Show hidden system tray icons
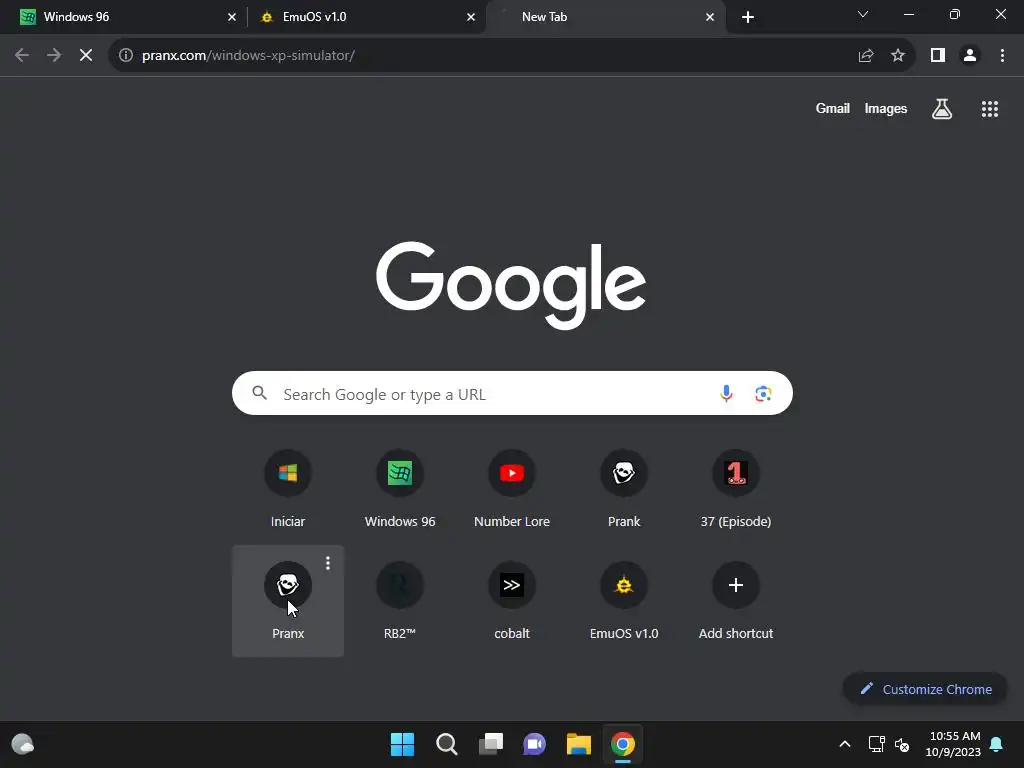 coord(844,744)
